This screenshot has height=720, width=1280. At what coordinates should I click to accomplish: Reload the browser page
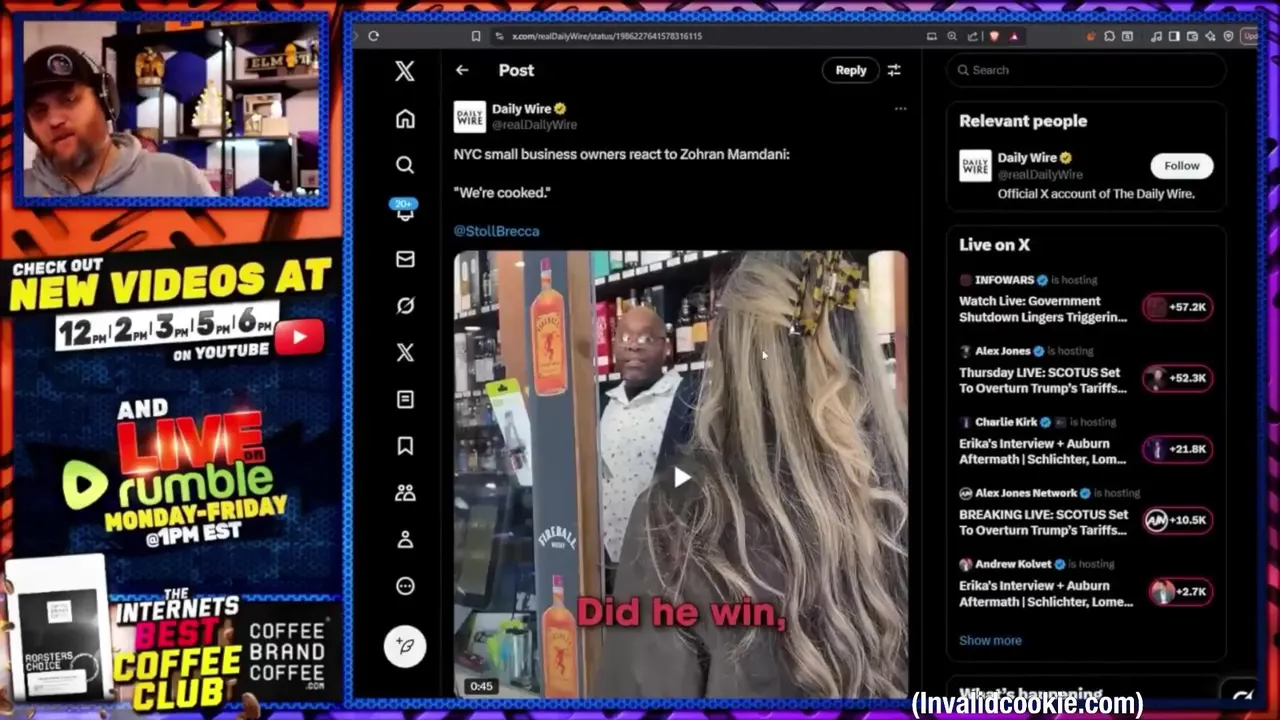(373, 36)
